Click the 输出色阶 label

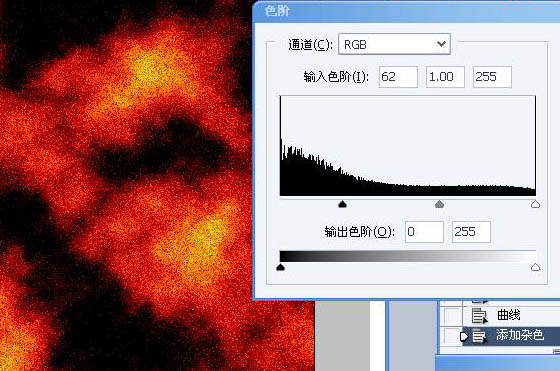pos(359,232)
